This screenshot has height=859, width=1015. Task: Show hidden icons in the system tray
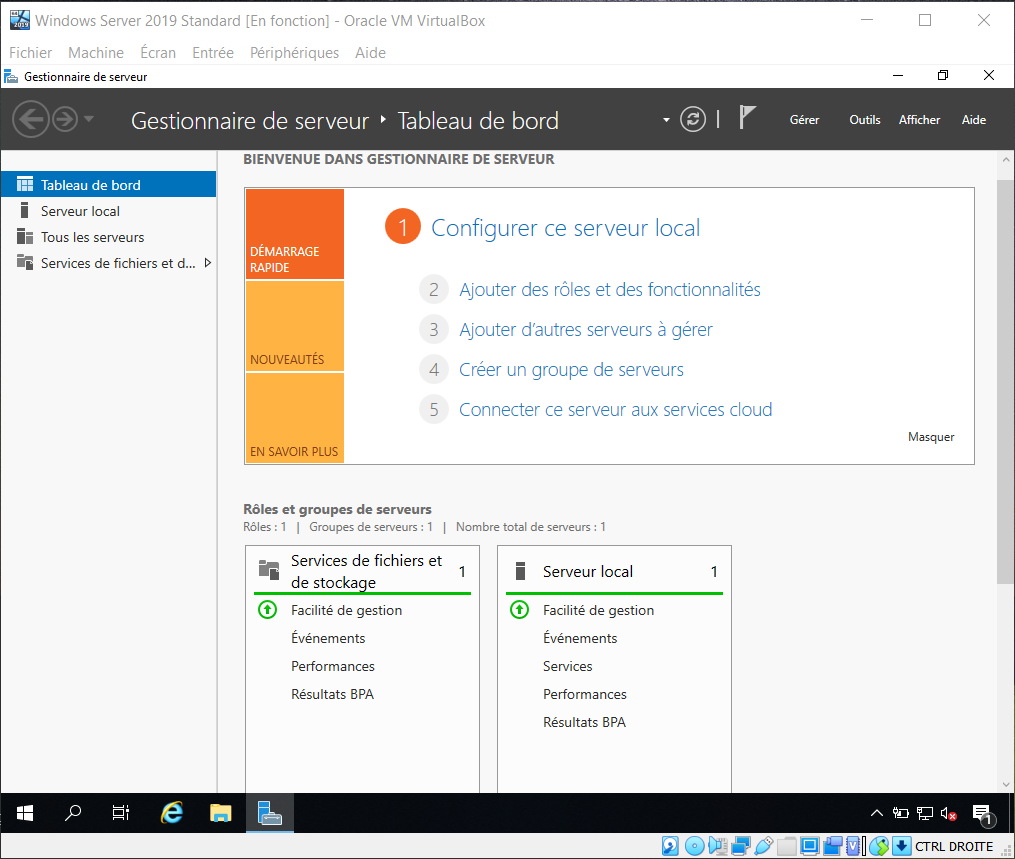point(875,813)
